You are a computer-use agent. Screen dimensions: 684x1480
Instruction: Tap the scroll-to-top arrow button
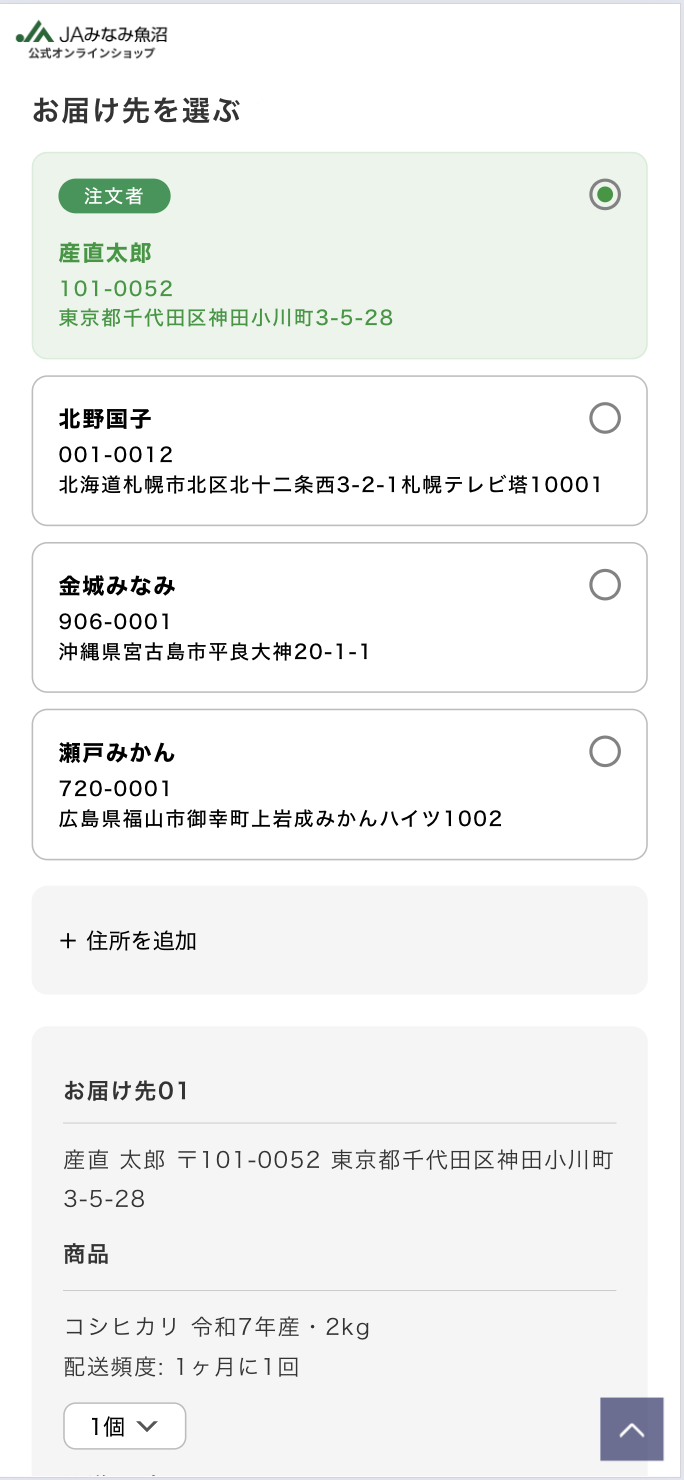click(631, 1429)
